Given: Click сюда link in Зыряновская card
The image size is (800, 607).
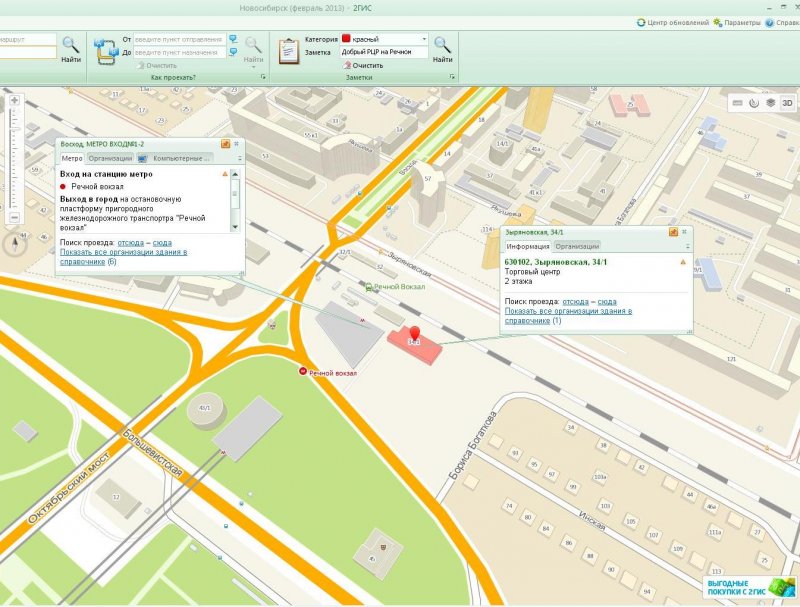Looking at the screenshot, I should coord(607,302).
